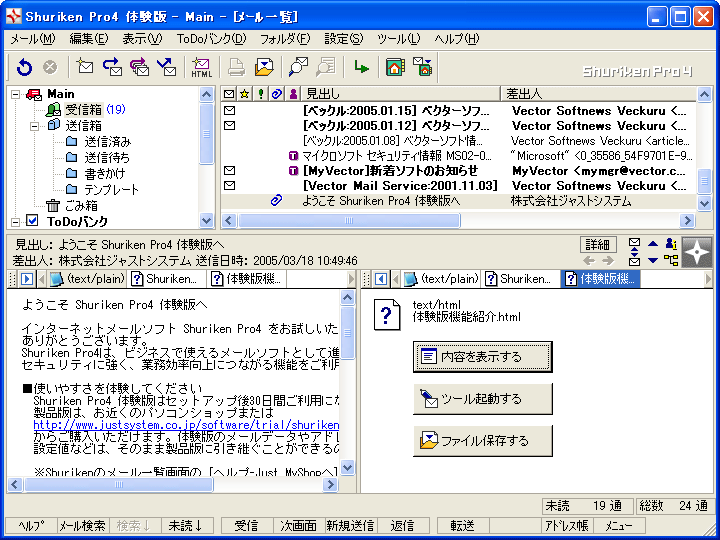Click the 転送 bottom bar button
Image resolution: width=720 pixels, height=540 pixels.
click(462, 525)
